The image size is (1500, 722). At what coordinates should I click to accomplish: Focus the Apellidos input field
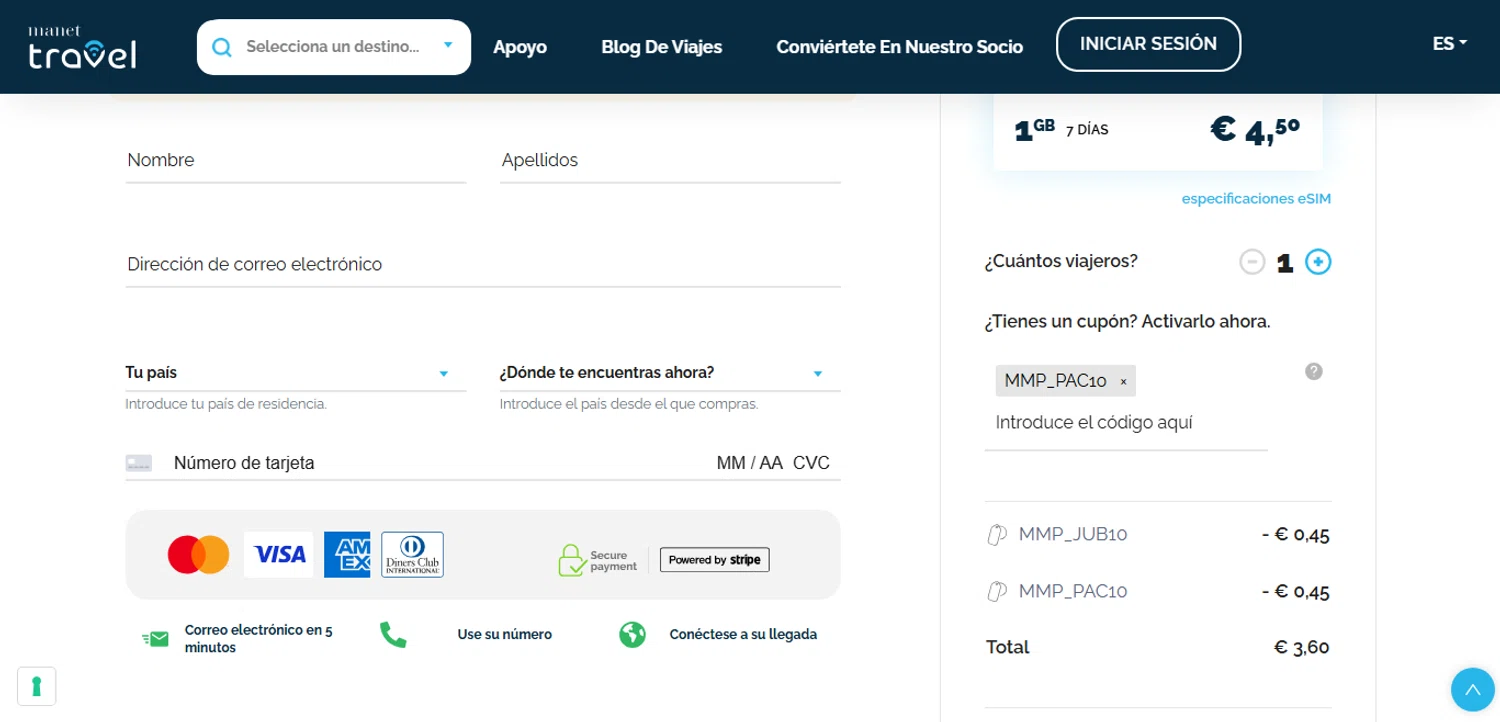[x=670, y=161]
